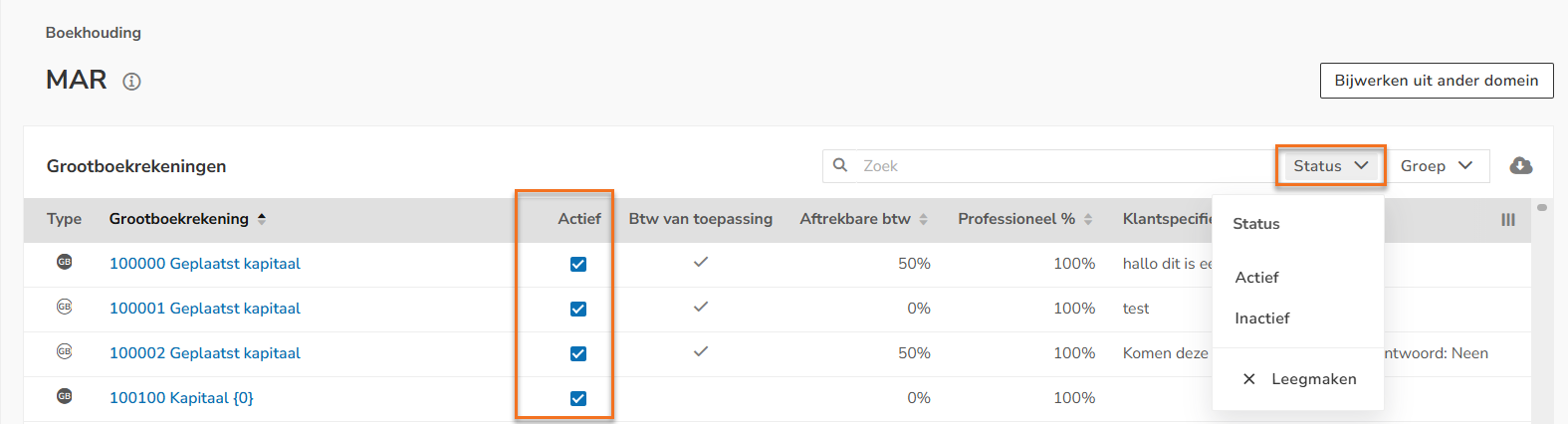1568x424 pixels.
Task: Click the search magnifier icon
Action: pyautogui.click(x=840, y=165)
